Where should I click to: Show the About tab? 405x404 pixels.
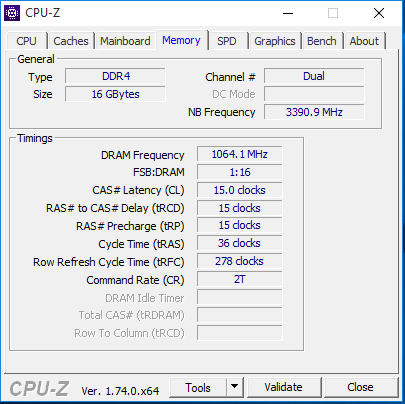point(364,41)
